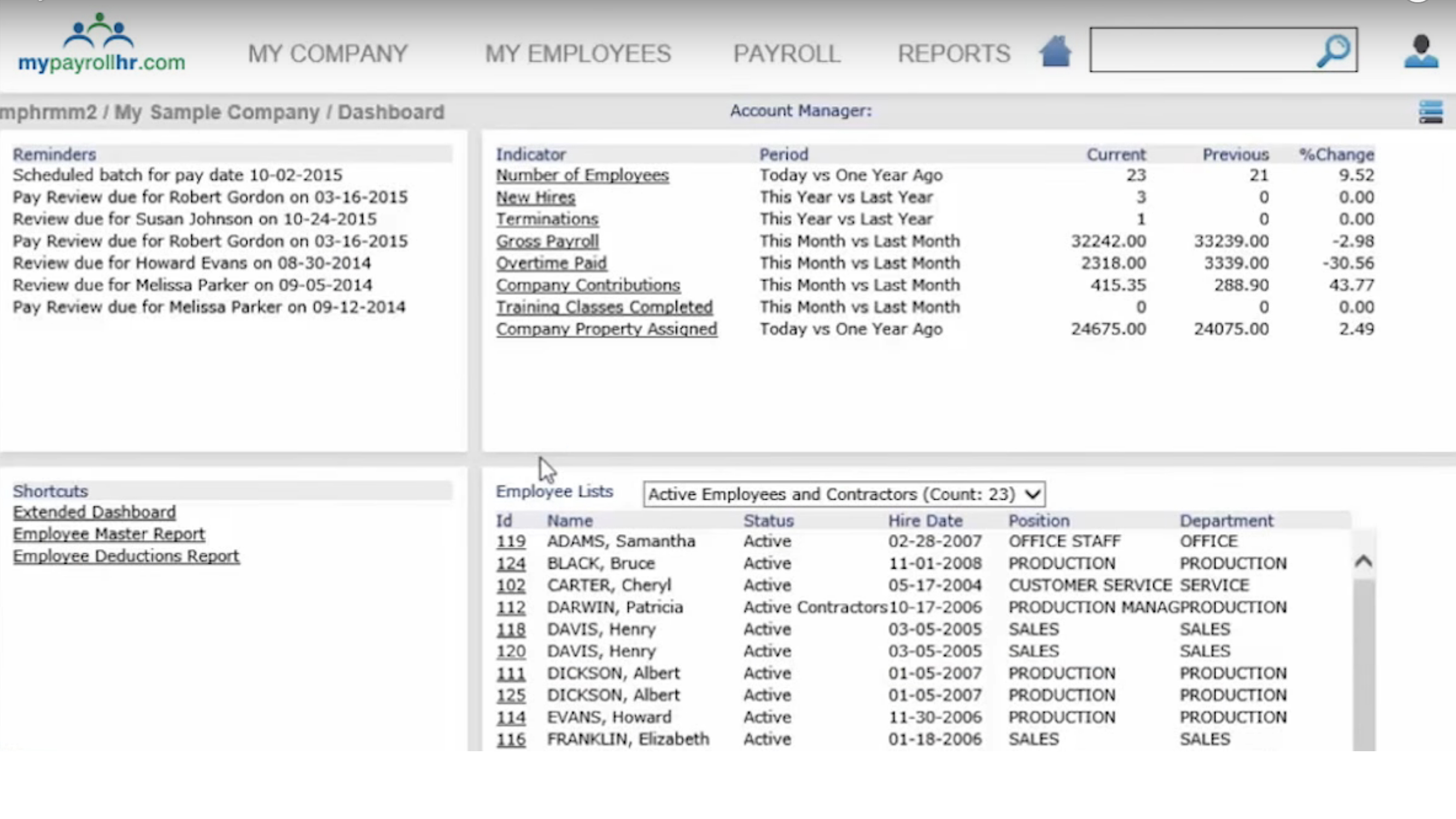Open the MY COMPANY menu
This screenshot has width=1456, height=819.
(x=328, y=54)
